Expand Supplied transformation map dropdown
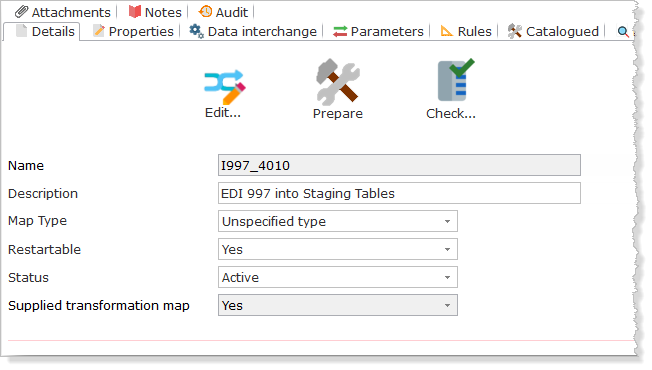This screenshot has height=370, width=652. click(338, 306)
